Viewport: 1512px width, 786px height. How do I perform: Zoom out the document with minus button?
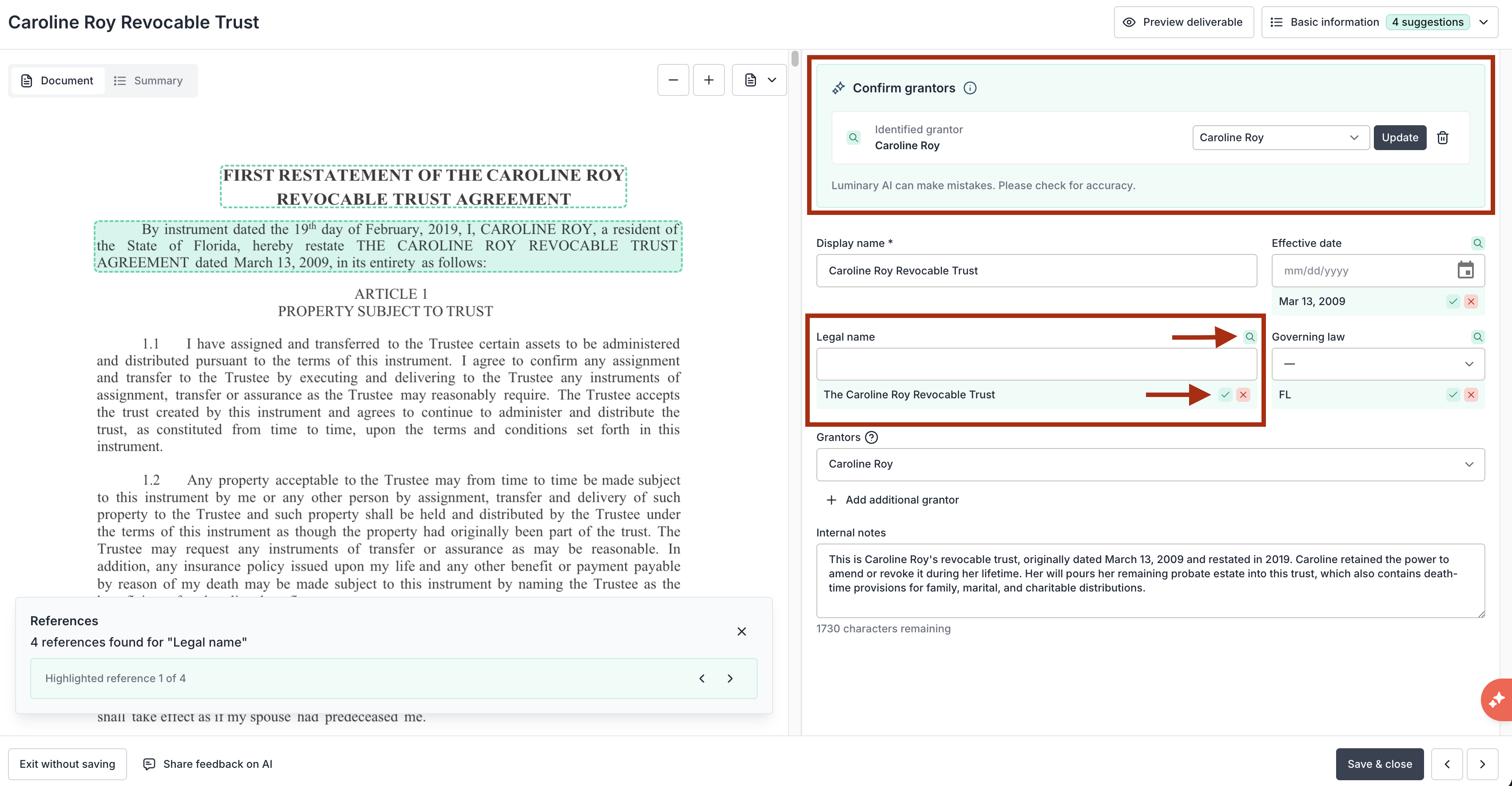[672, 80]
